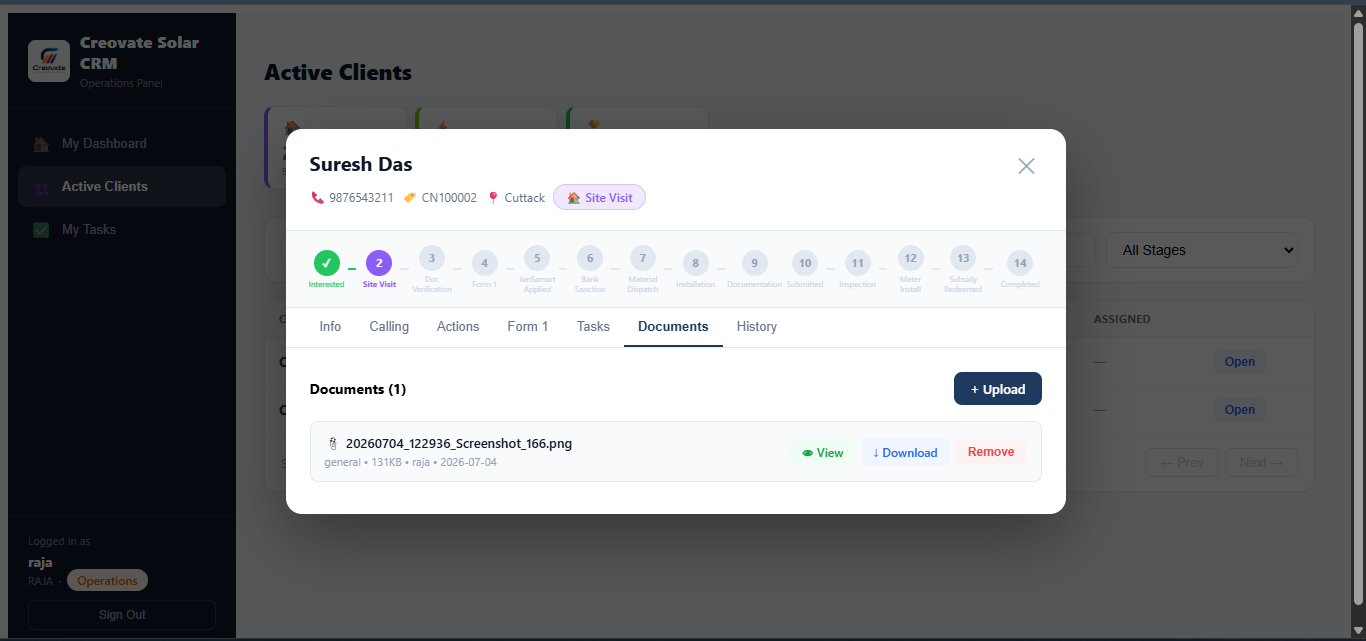Select the Documents tab
Image resolution: width=1366 pixels, height=641 pixels.
click(x=673, y=327)
